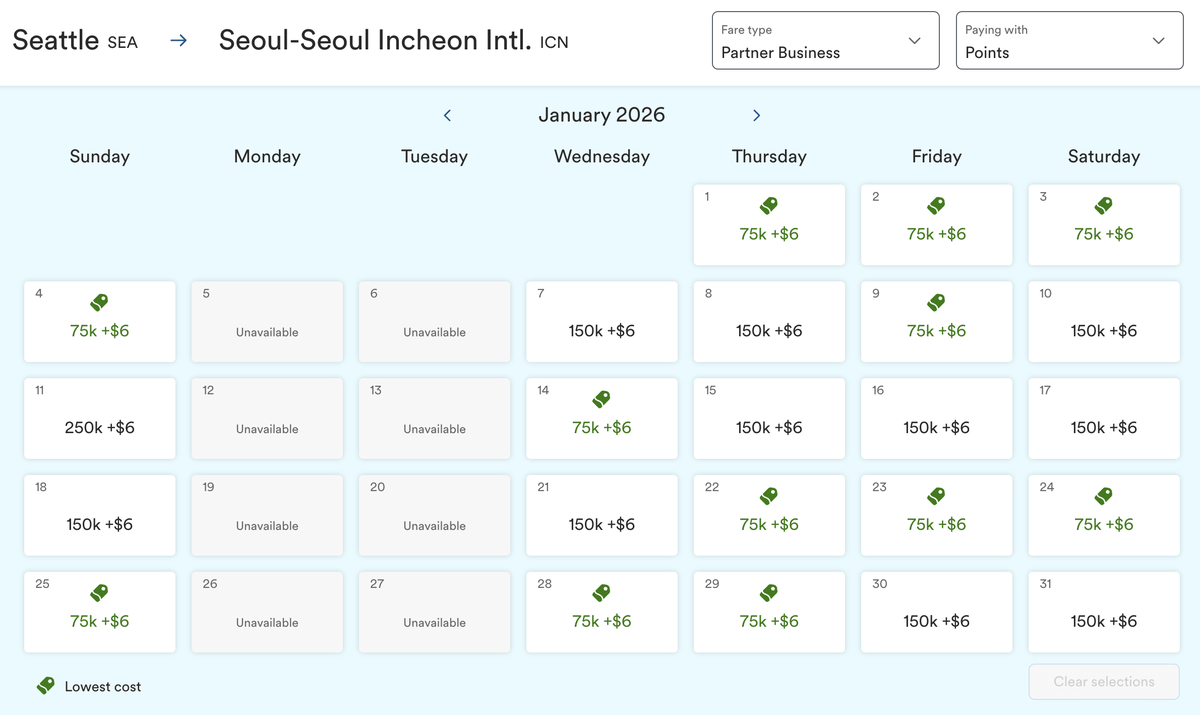The width and height of the screenshot is (1200, 715).
Task: Click the Lowest cost legend tag icon
Action: pos(46,686)
